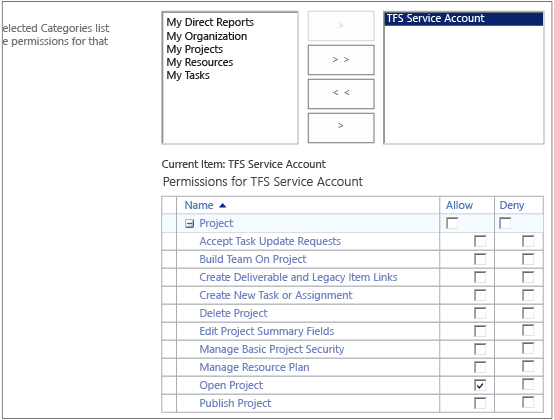Allow Manage Resource Plan

tap(480, 367)
